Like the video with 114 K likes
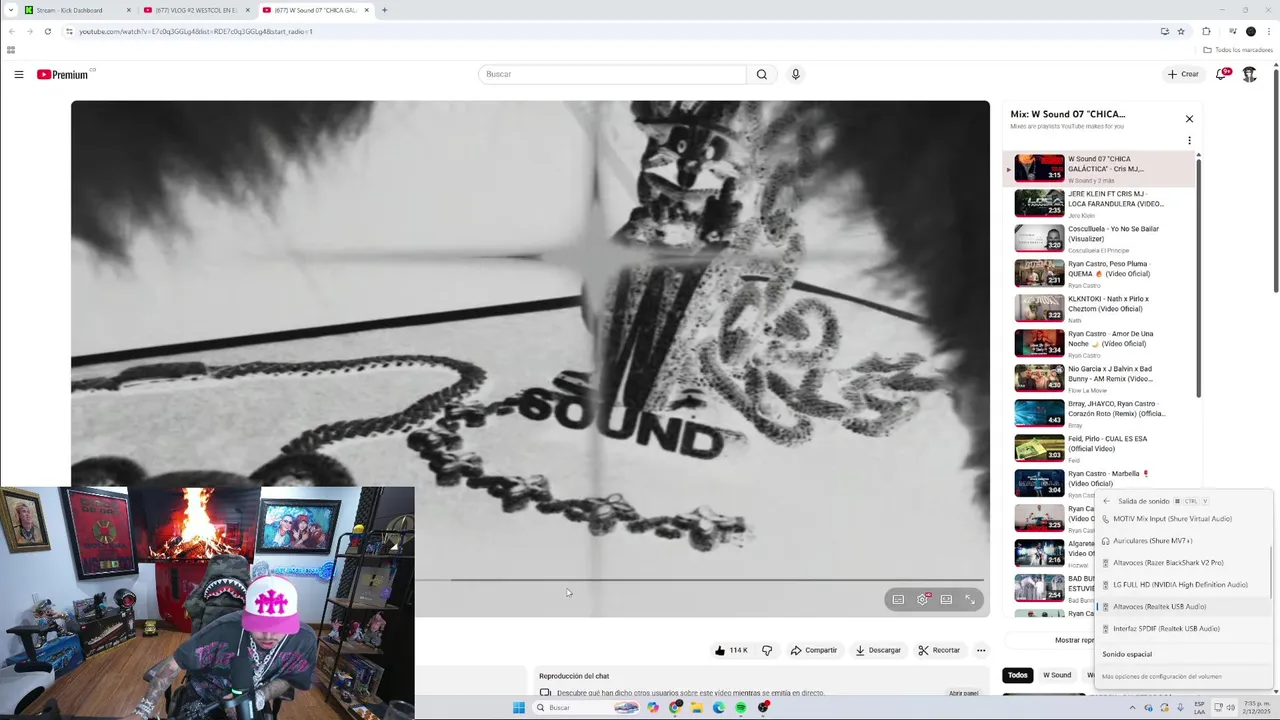This screenshot has width=1280, height=720. (x=731, y=650)
